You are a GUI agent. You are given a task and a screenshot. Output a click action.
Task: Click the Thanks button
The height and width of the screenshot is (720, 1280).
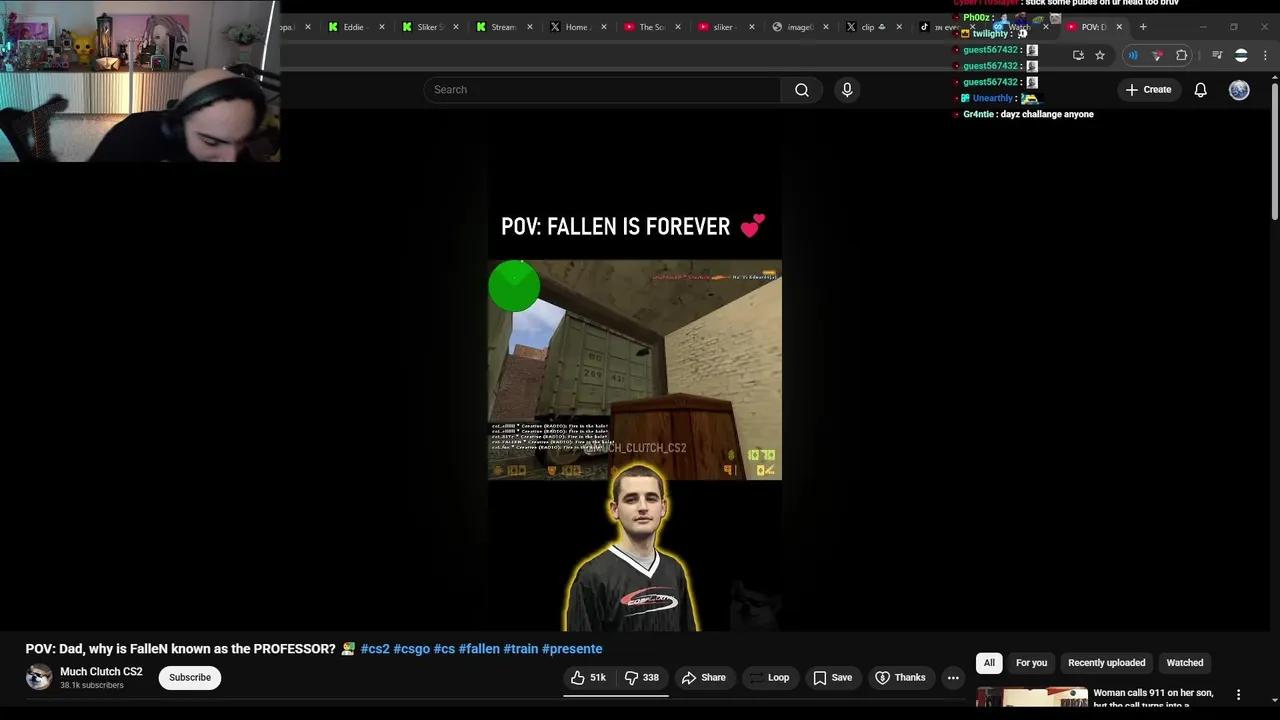[x=900, y=678]
